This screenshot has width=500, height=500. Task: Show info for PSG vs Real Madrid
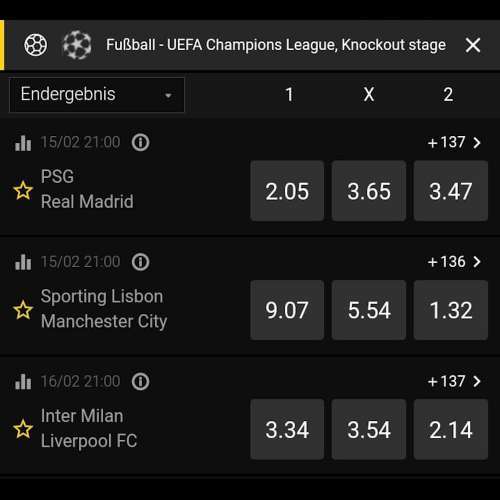(x=140, y=143)
